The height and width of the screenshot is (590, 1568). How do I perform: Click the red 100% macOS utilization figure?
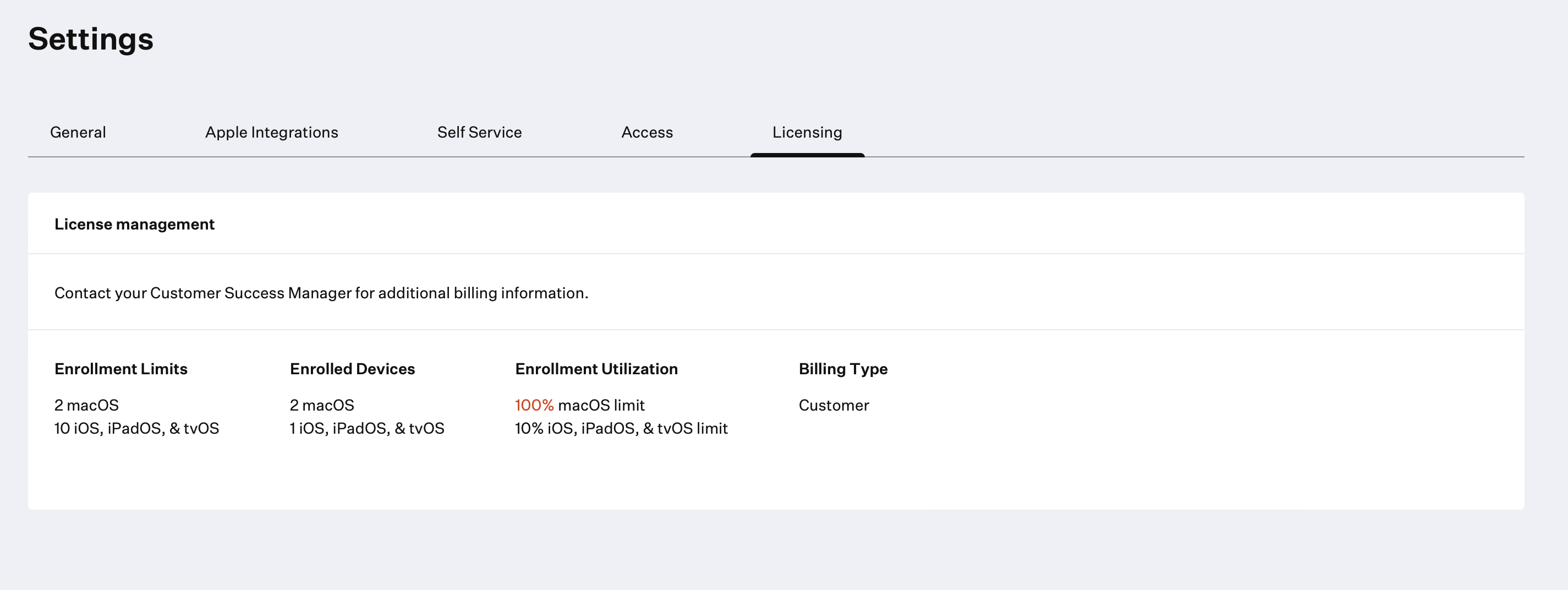(534, 406)
